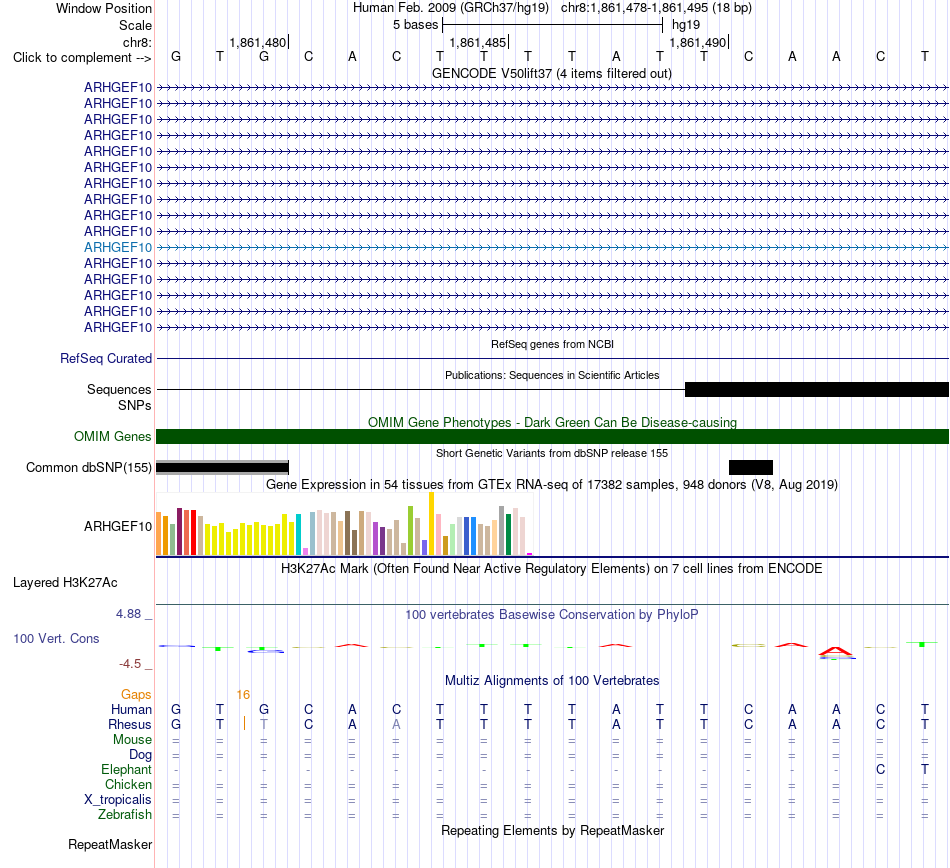Image resolution: width=950 pixels, height=868 pixels.
Task: Click the RefSeq Curated track label
Action: [106, 359]
